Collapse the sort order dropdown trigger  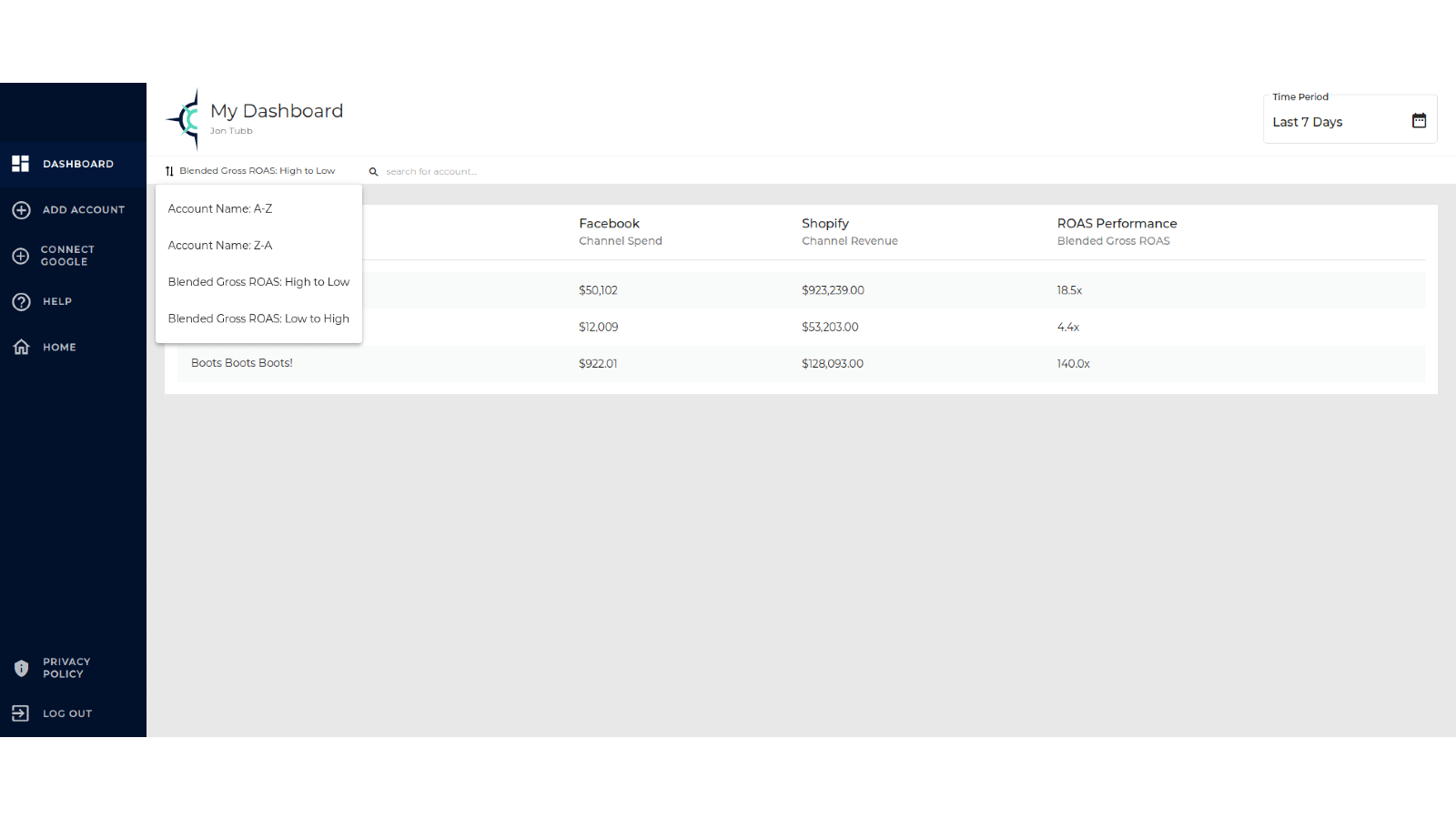pyautogui.click(x=250, y=171)
